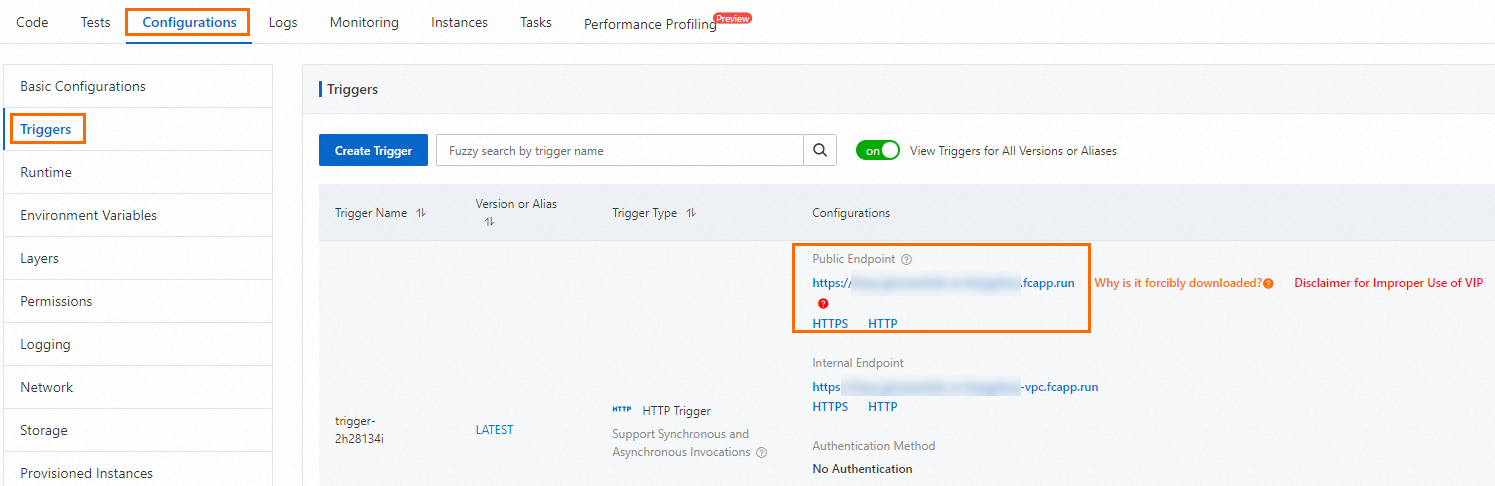Click Public Endpoint help icon
This screenshot has height=486, width=1495.
pos(907,260)
